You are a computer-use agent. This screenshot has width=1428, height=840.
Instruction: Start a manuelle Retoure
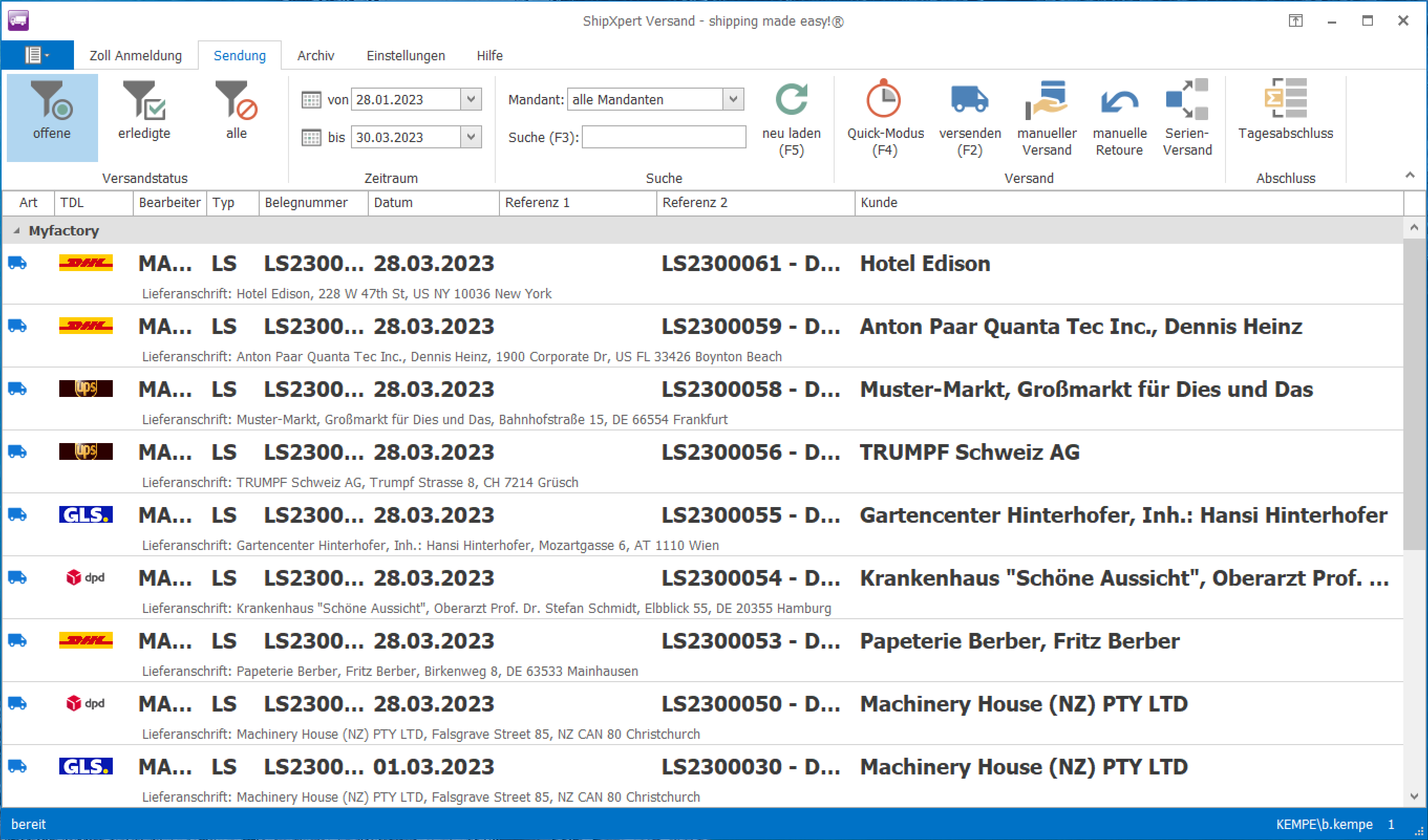1119,100
